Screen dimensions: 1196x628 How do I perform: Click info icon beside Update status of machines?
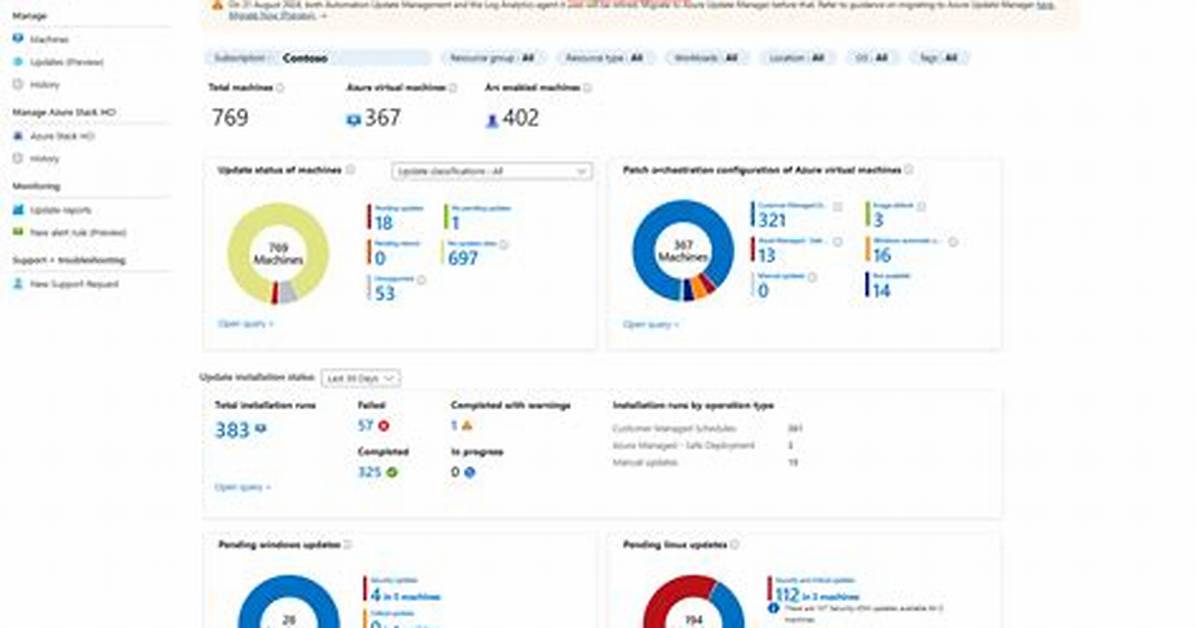[x=350, y=169]
